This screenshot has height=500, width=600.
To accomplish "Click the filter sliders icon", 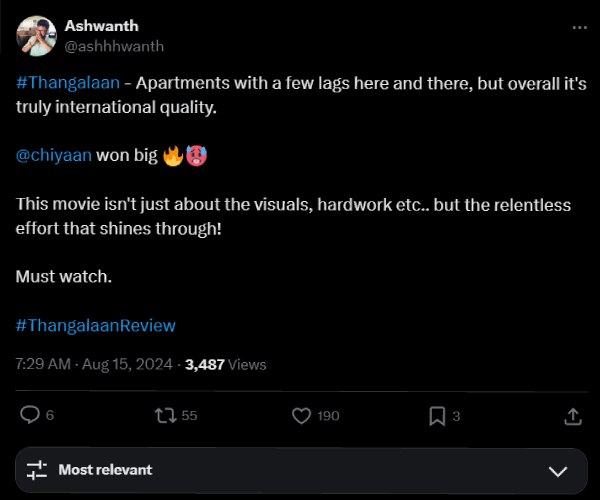I will point(37,470).
